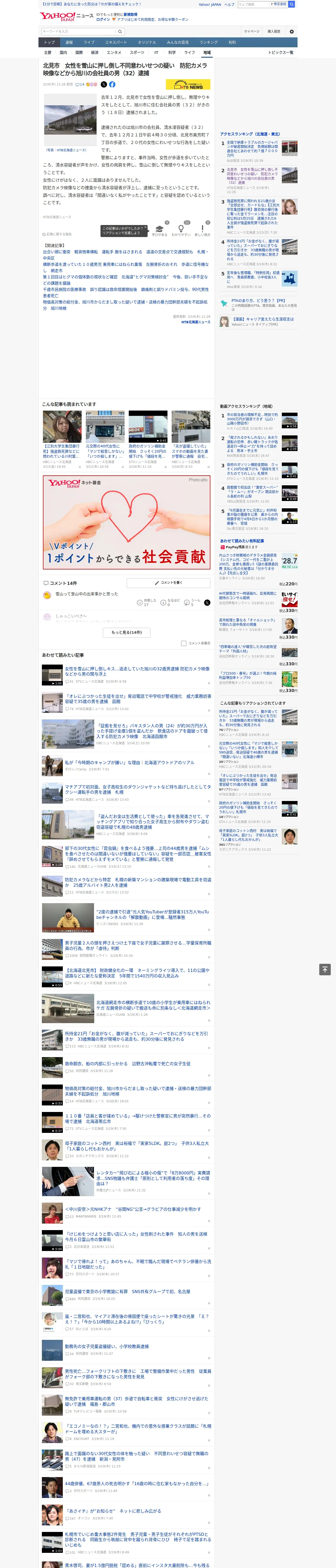The width and height of the screenshot is (336, 1568).
Task: Click the 新規取得 ID link
Action: [131, 14]
